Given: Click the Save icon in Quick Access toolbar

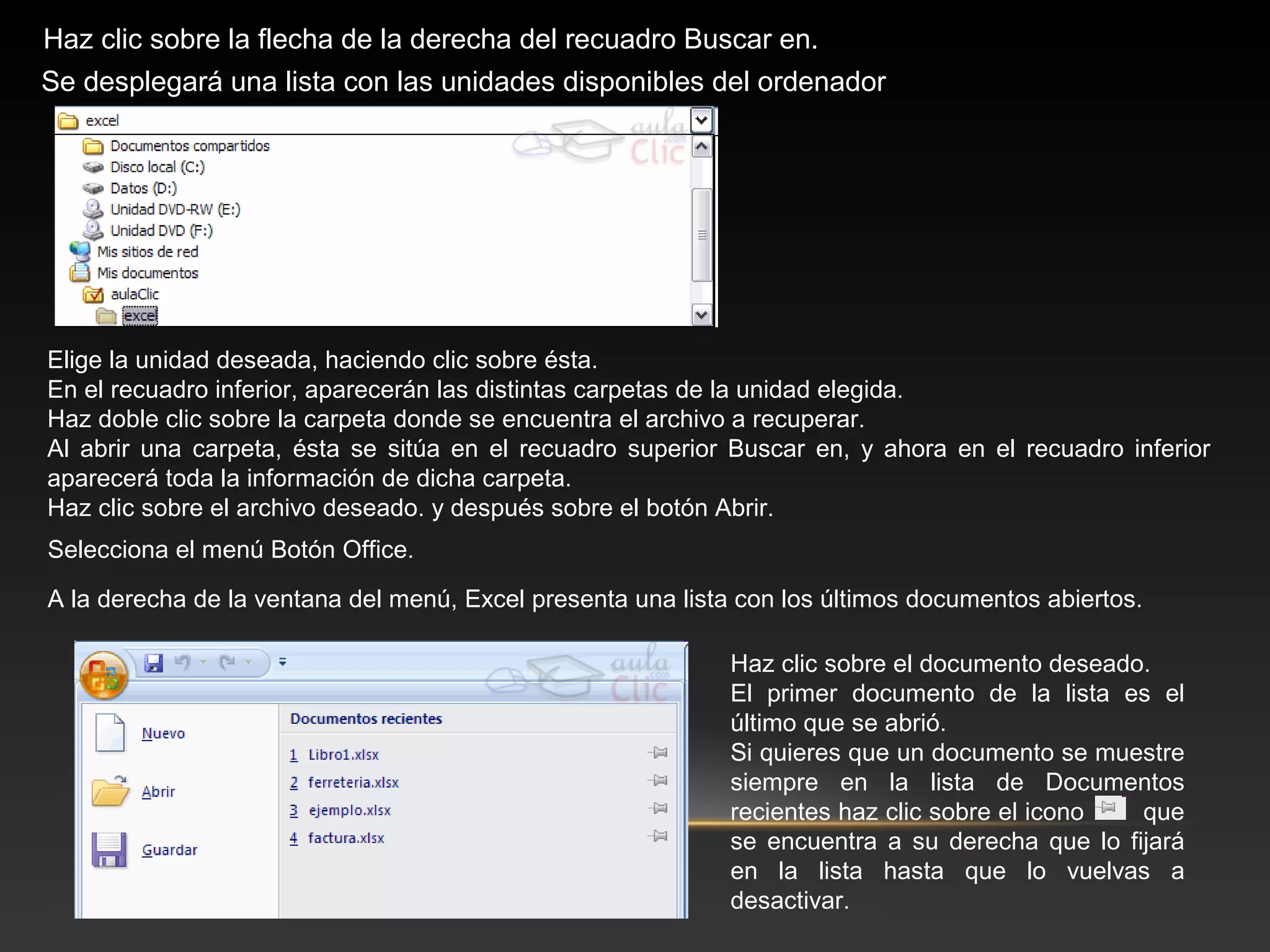Looking at the screenshot, I should click(153, 663).
